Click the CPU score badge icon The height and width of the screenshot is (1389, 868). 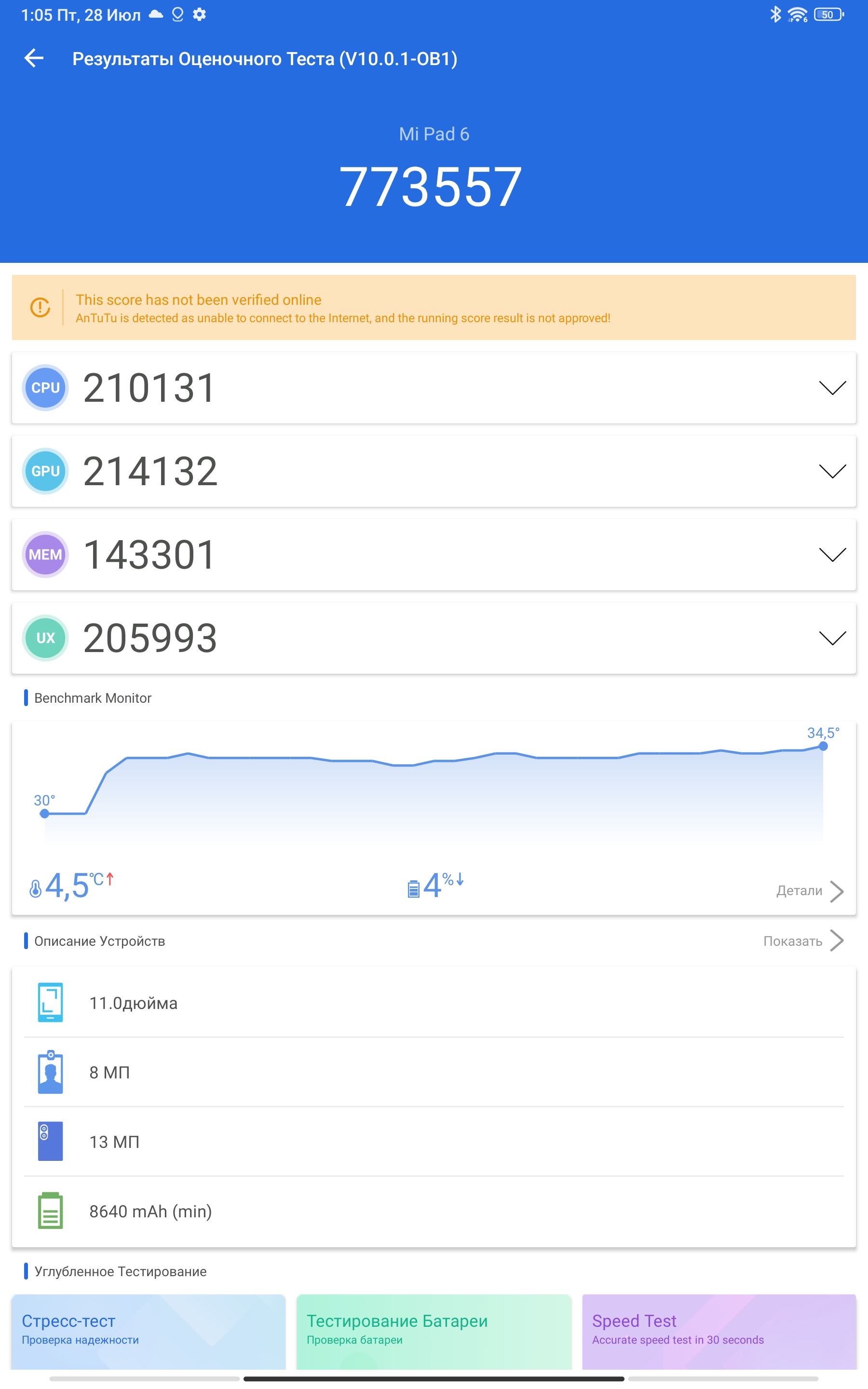coord(45,388)
